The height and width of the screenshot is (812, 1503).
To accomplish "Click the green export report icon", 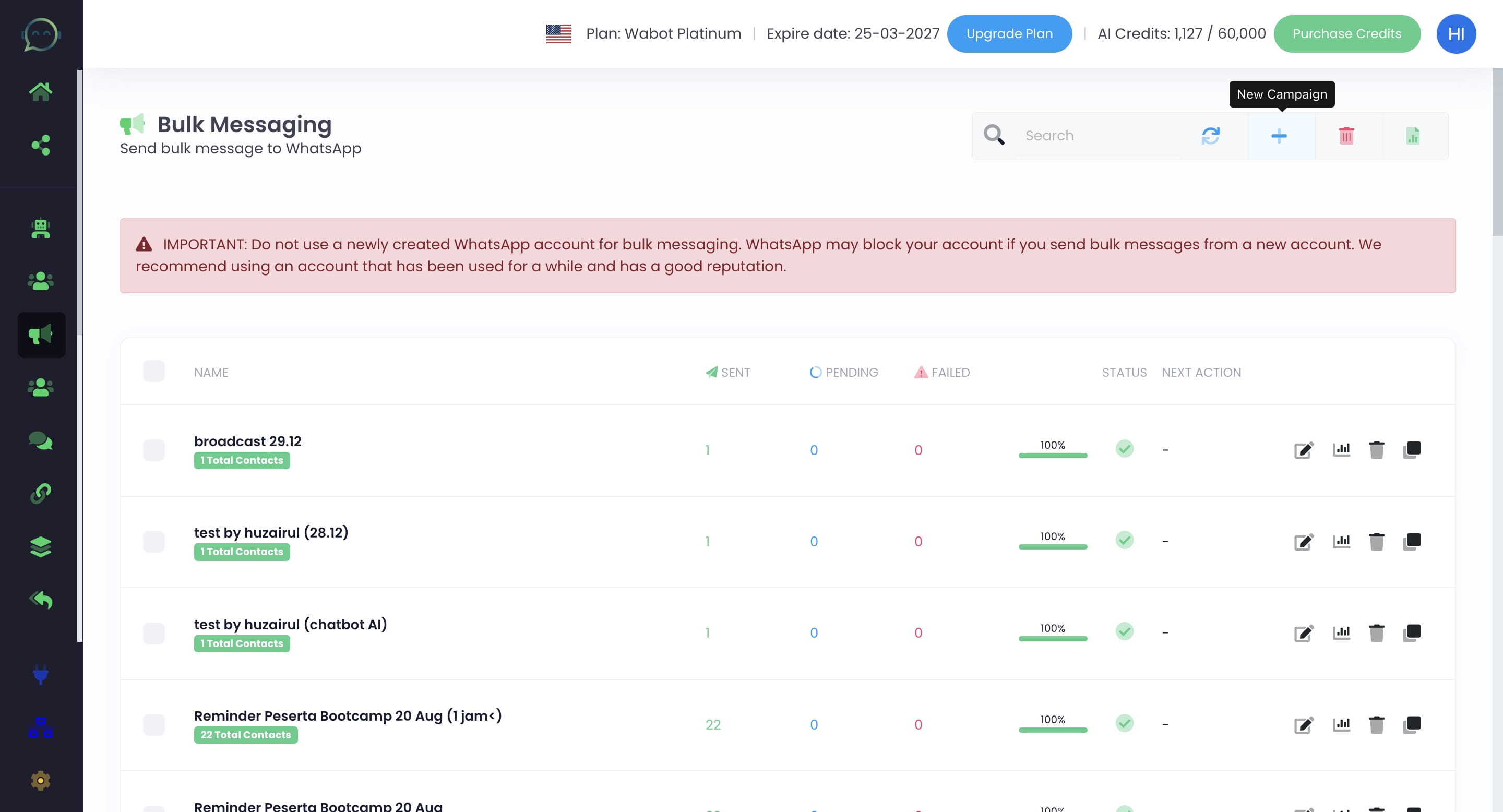I will [x=1413, y=136].
